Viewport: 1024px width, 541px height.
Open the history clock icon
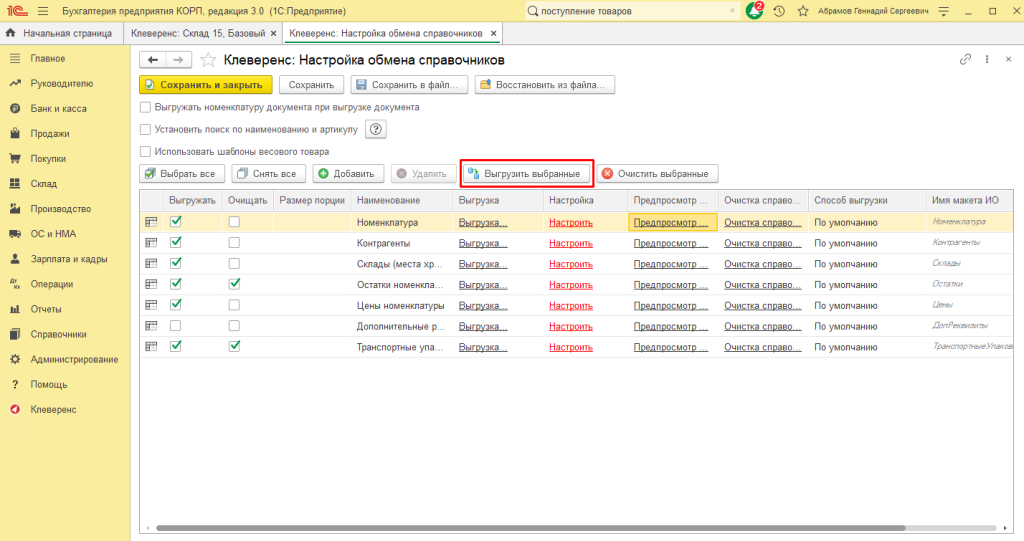point(779,11)
